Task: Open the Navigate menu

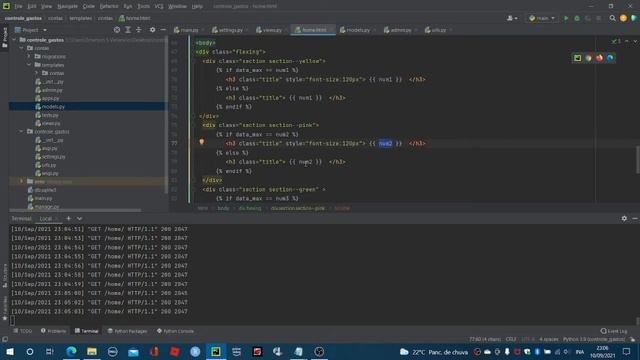Action: [67, 6]
